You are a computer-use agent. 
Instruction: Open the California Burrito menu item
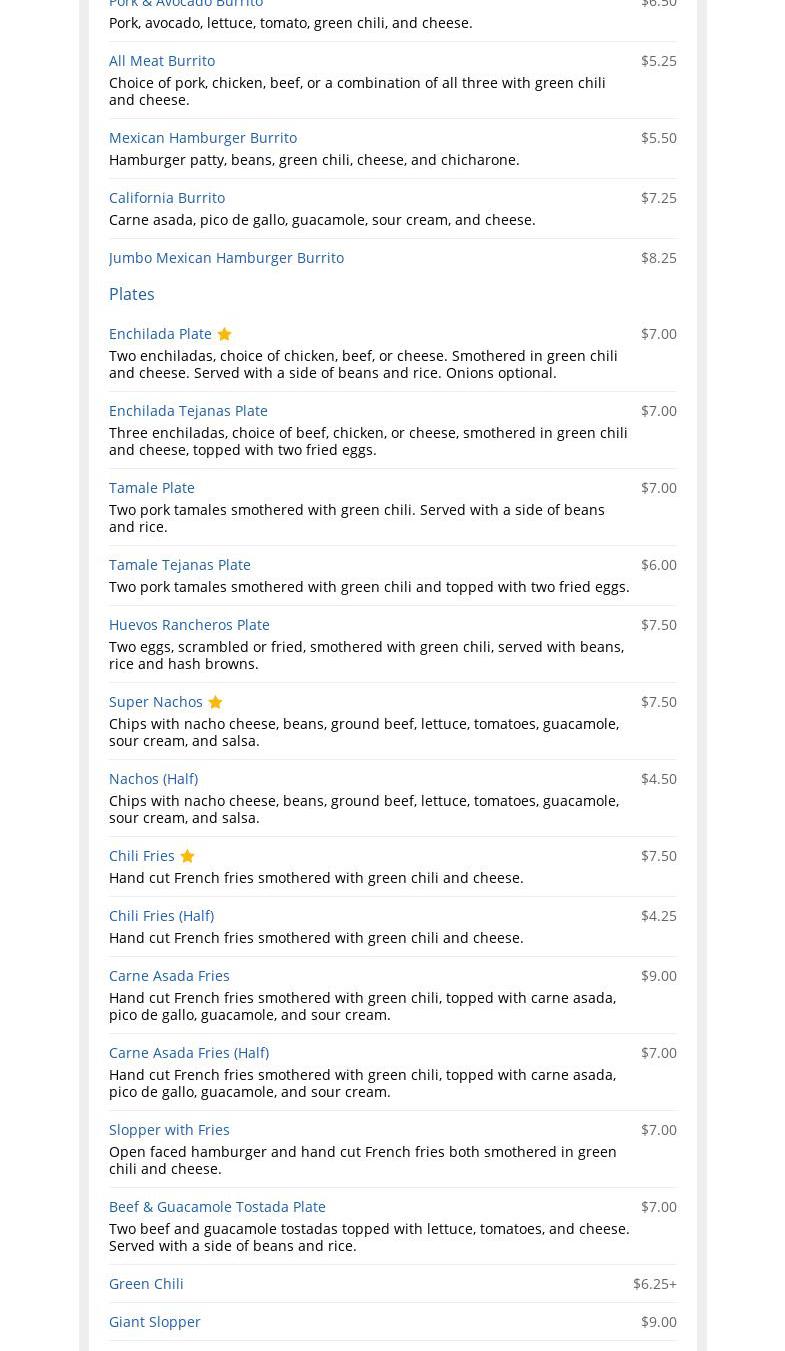point(167,198)
